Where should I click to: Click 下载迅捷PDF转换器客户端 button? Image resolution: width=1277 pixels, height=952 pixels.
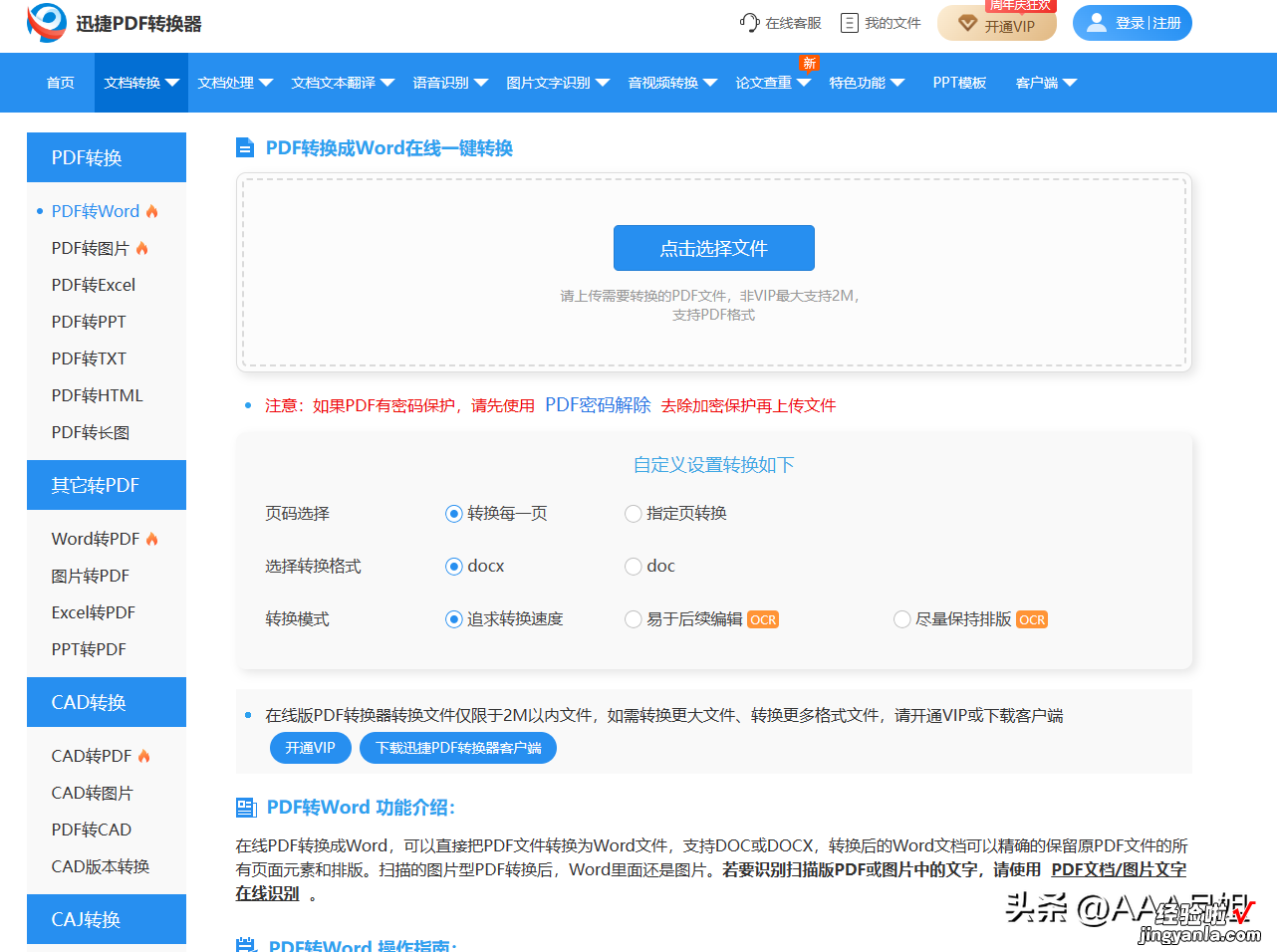(458, 748)
